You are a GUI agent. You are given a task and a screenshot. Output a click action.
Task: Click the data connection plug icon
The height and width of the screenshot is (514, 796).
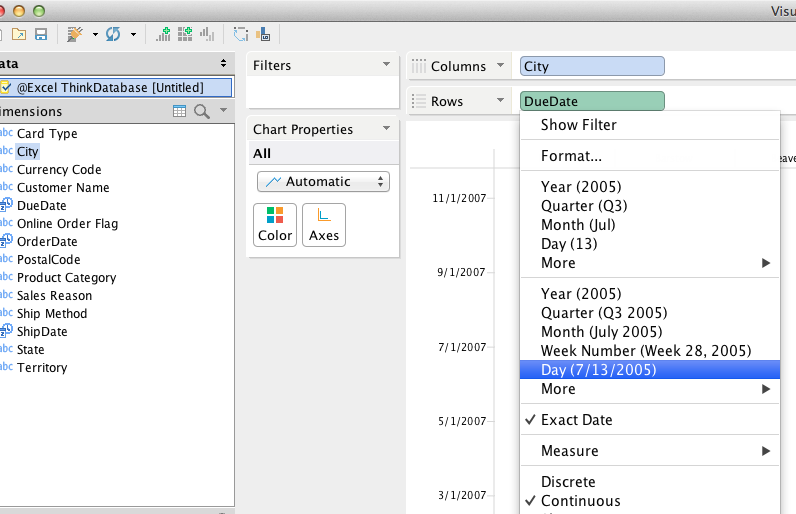[75, 34]
